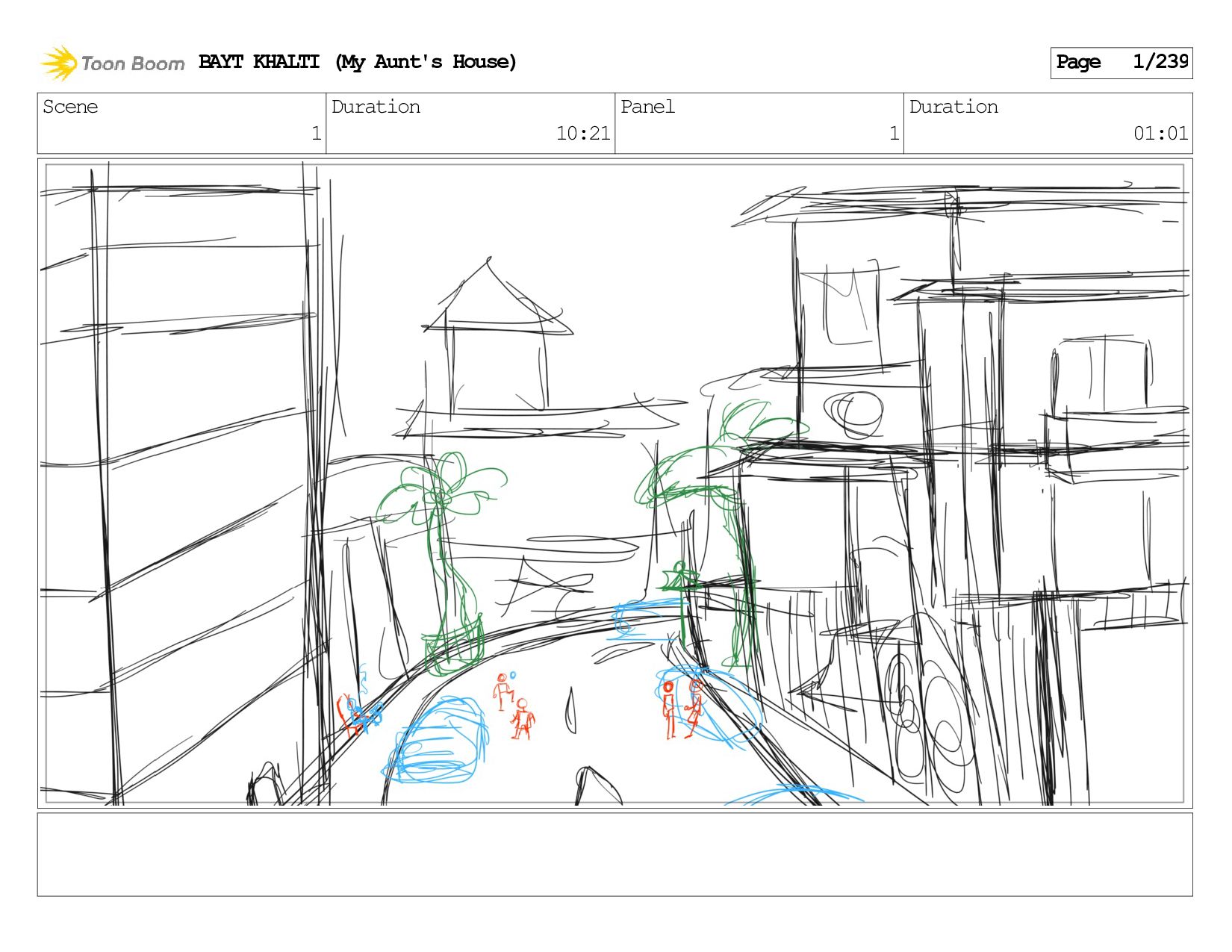Click the Scene label cell
The height and width of the screenshot is (952, 1232).
181,123
